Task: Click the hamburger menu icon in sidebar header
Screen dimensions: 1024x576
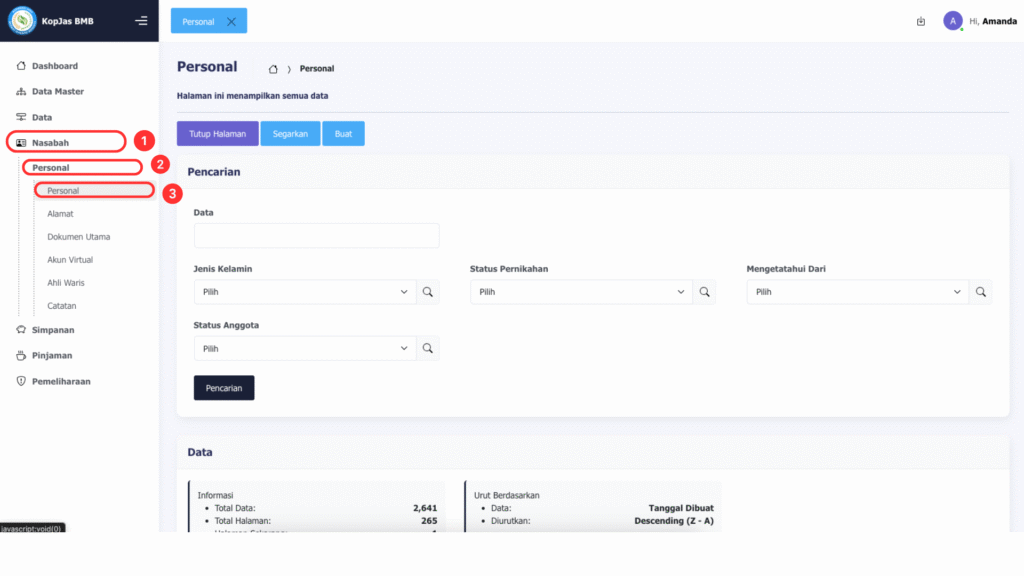Action: coord(141,21)
